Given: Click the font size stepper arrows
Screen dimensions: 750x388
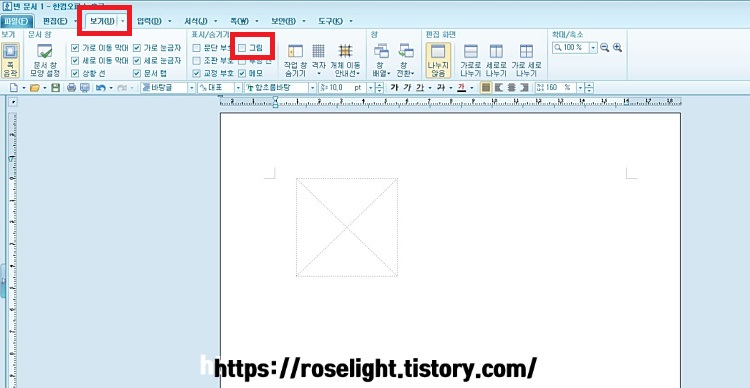Looking at the screenshot, I should [x=380, y=88].
